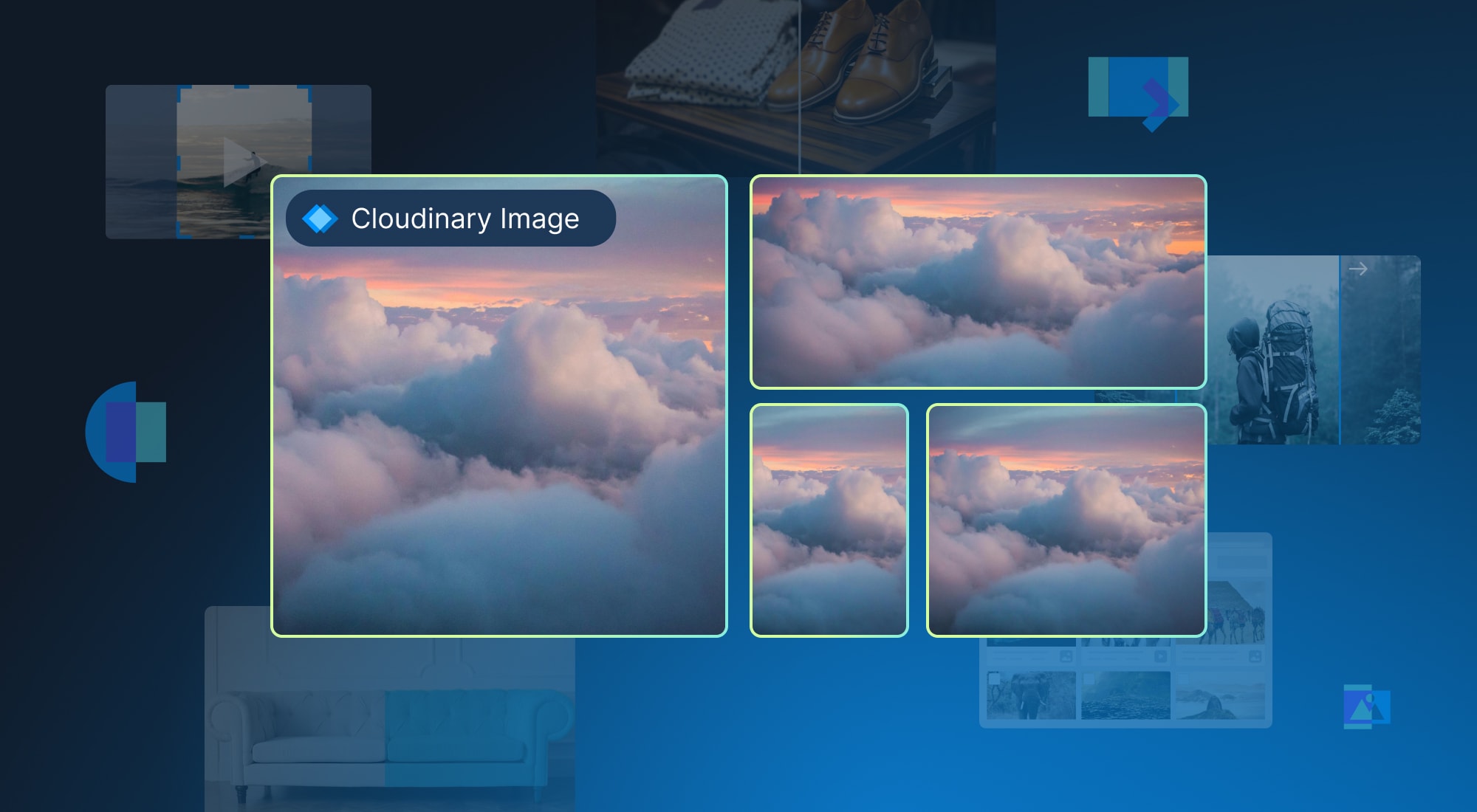The image size is (1477, 812).
Task: Tick the checkbox on elephant thumbnail
Action: tap(994, 678)
